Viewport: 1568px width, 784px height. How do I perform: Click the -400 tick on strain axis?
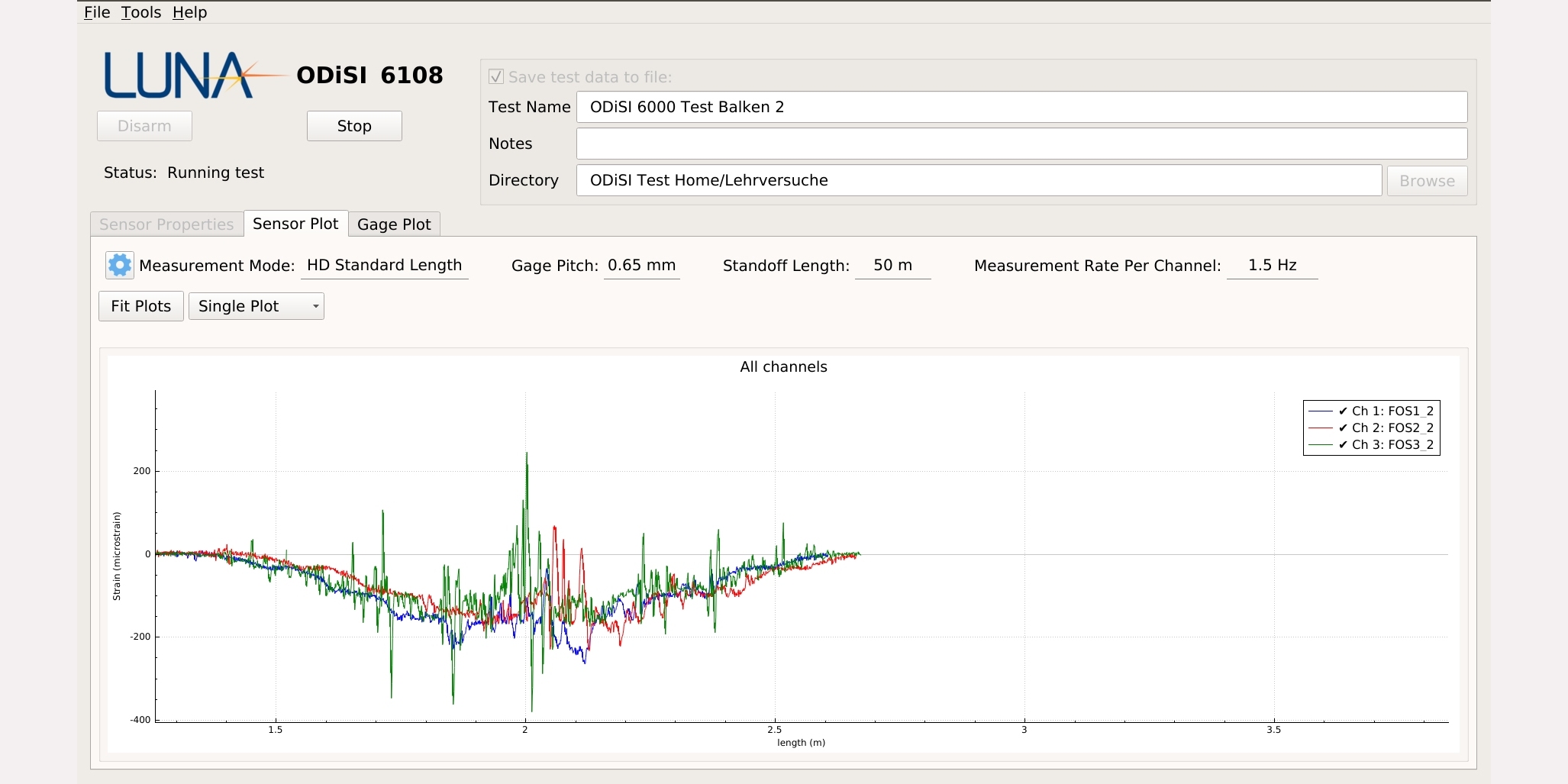(140, 720)
